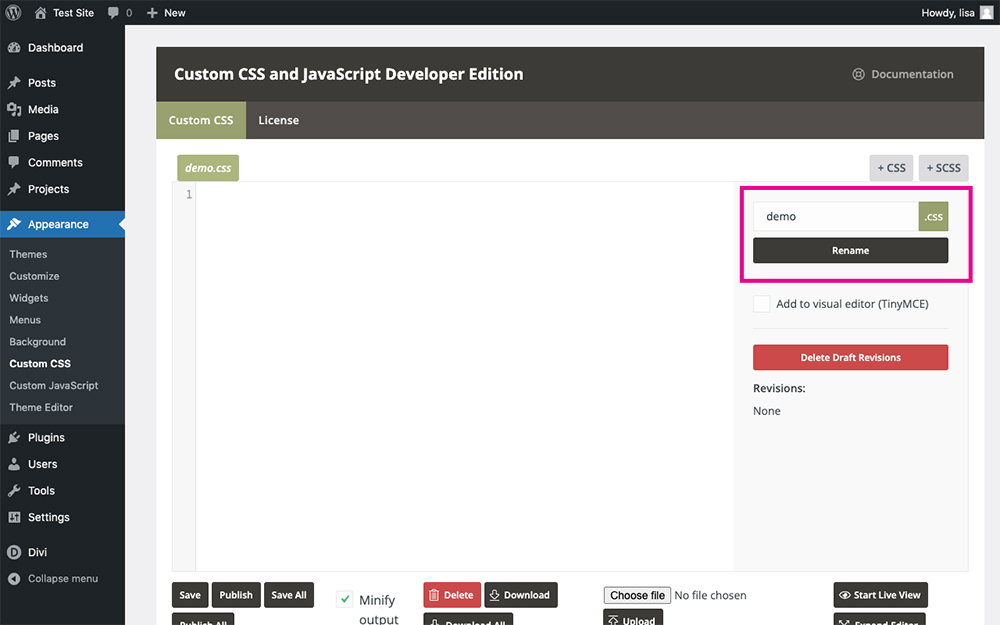The width and height of the screenshot is (1000, 625).
Task: Open the Comments section in the sidebar
Action: (62, 163)
